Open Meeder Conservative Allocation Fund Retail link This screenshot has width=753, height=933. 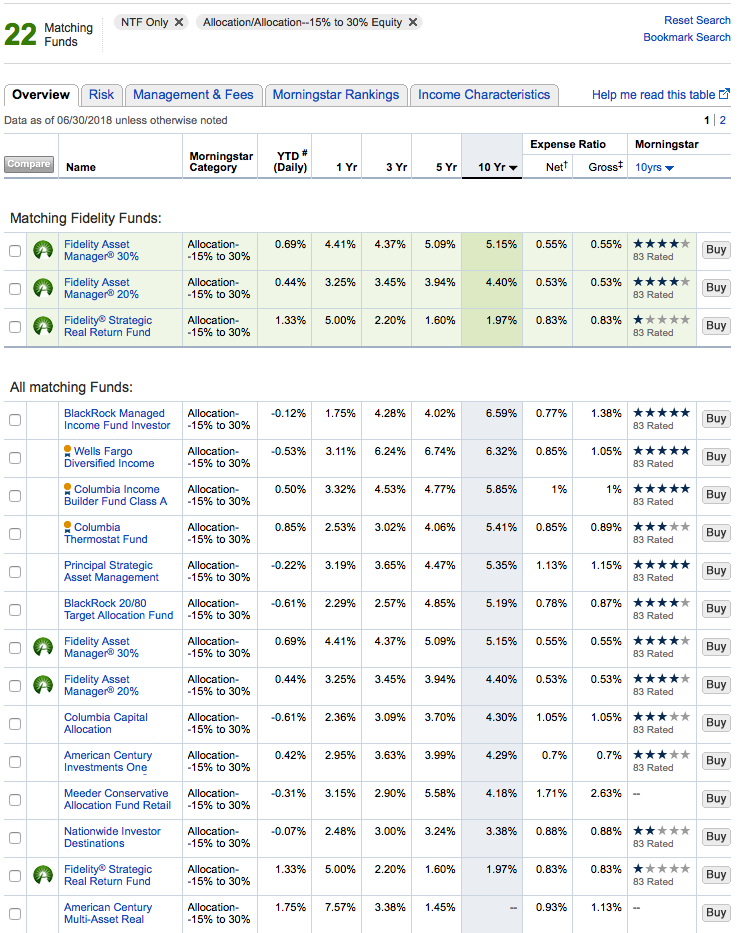click(x=117, y=799)
